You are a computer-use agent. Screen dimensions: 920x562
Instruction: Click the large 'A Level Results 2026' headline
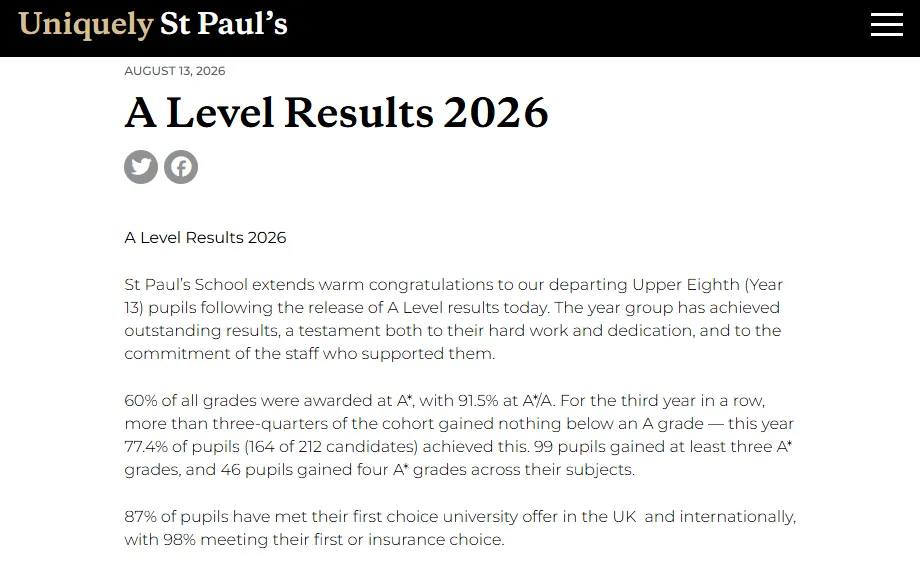(x=337, y=112)
